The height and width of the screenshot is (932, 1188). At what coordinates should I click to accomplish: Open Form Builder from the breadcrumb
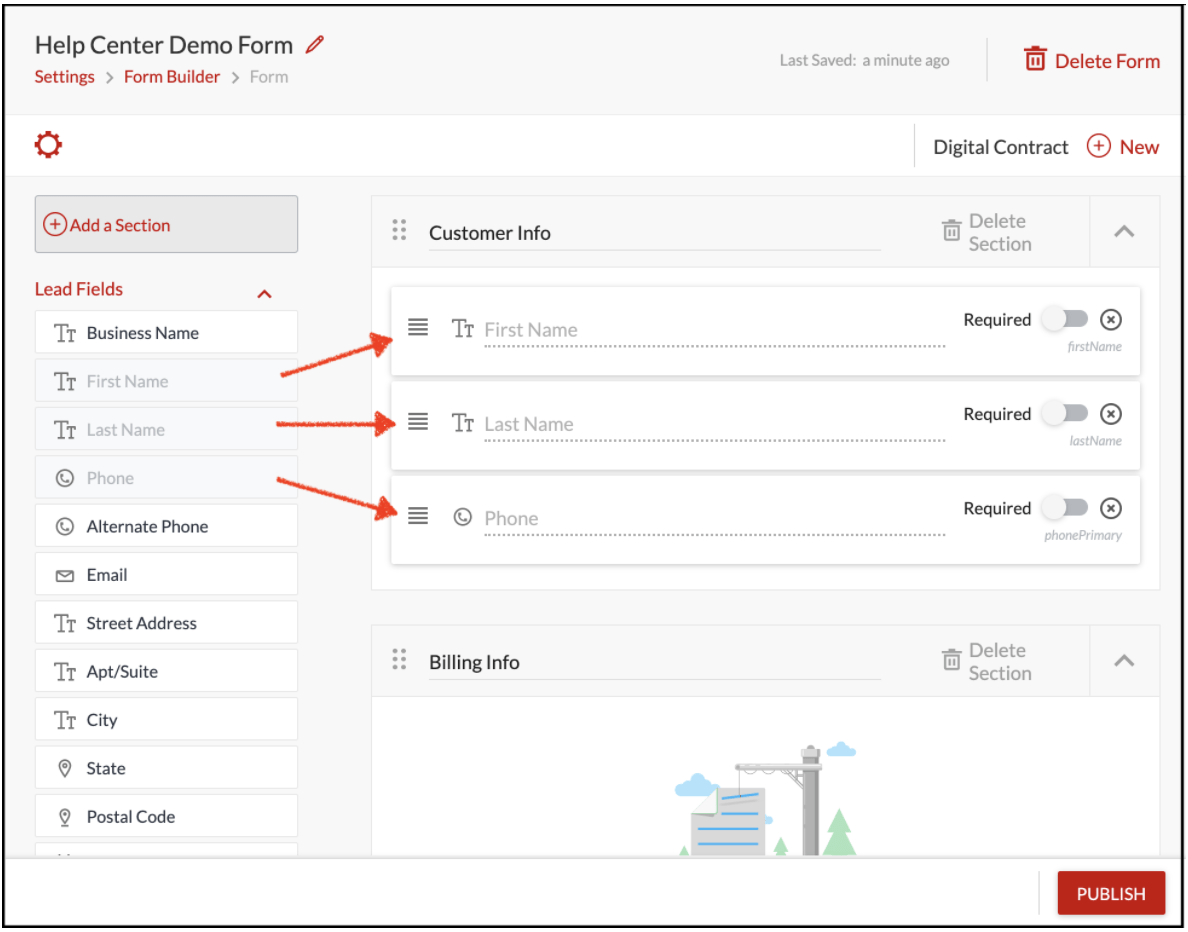171,76
